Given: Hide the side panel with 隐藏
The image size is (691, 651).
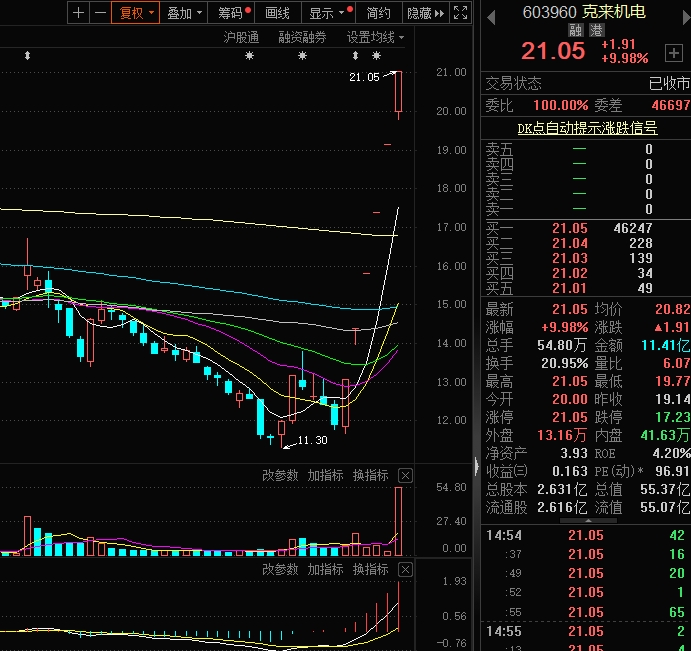Looking at the screenshot, I should [424, 13].
